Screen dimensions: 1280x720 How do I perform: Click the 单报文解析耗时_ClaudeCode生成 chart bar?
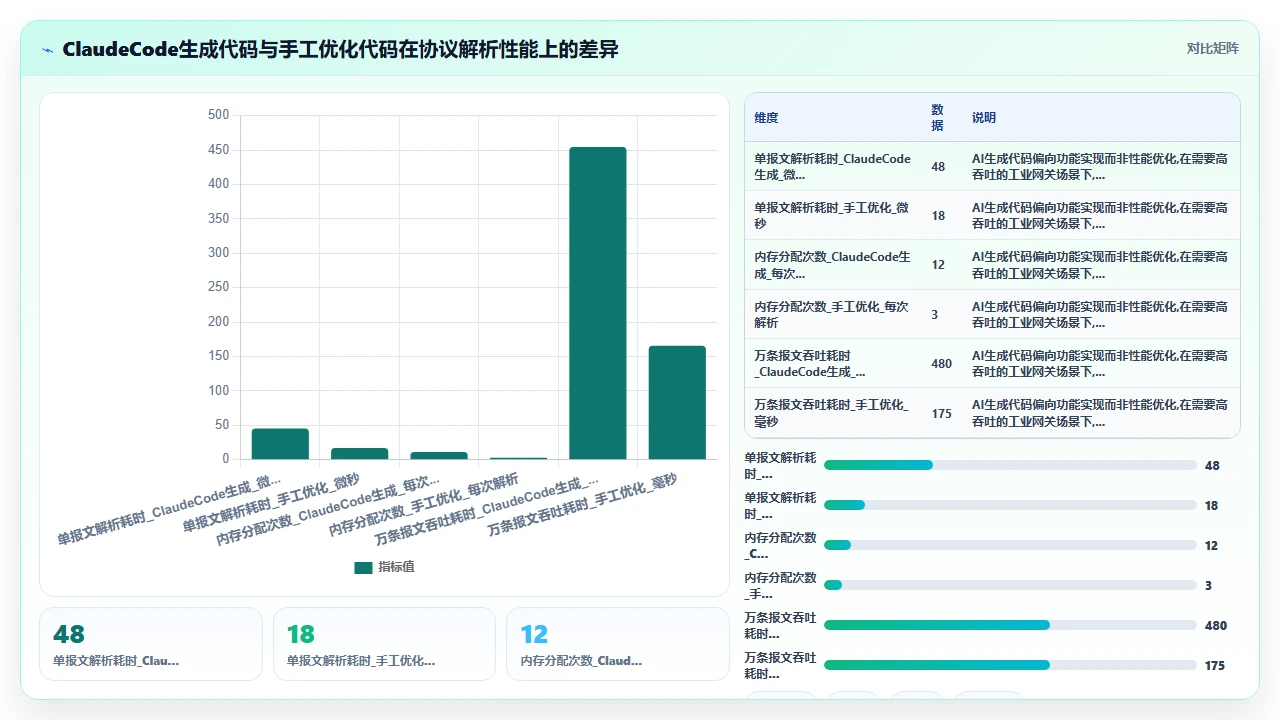280,444
